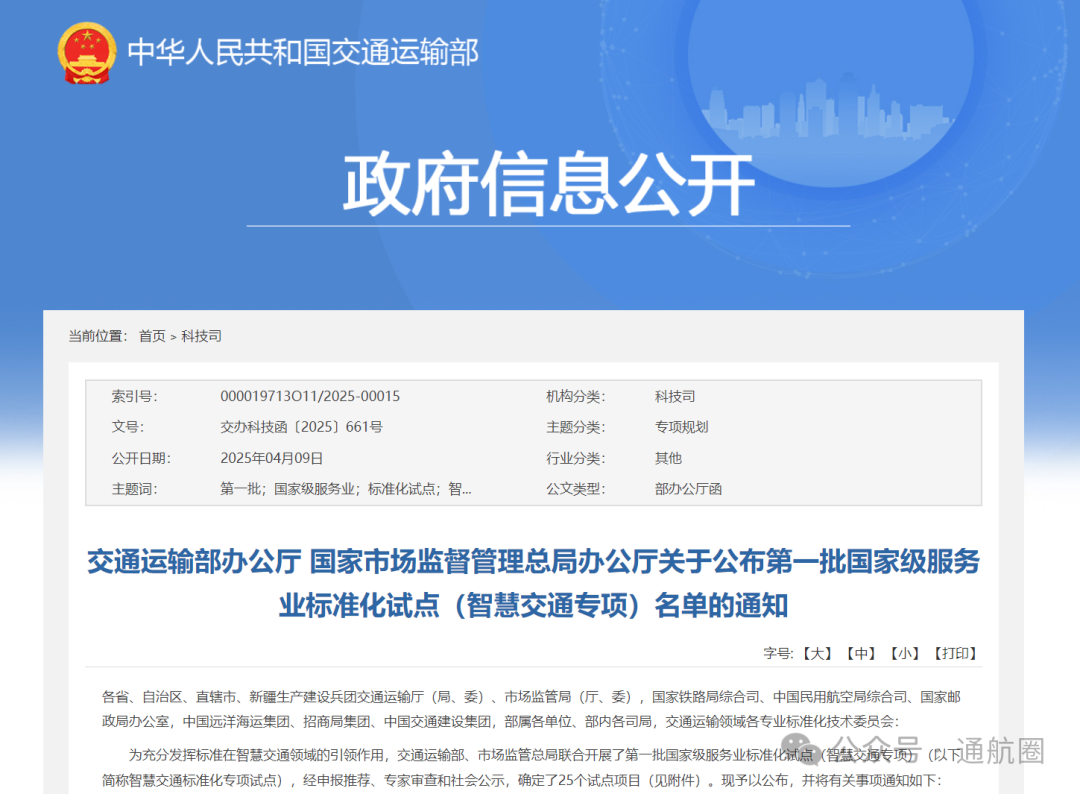Select the 机构分类 value 科技司
Screen dimensions: 1080x794
pyautogui.click(x=675, y=395)
